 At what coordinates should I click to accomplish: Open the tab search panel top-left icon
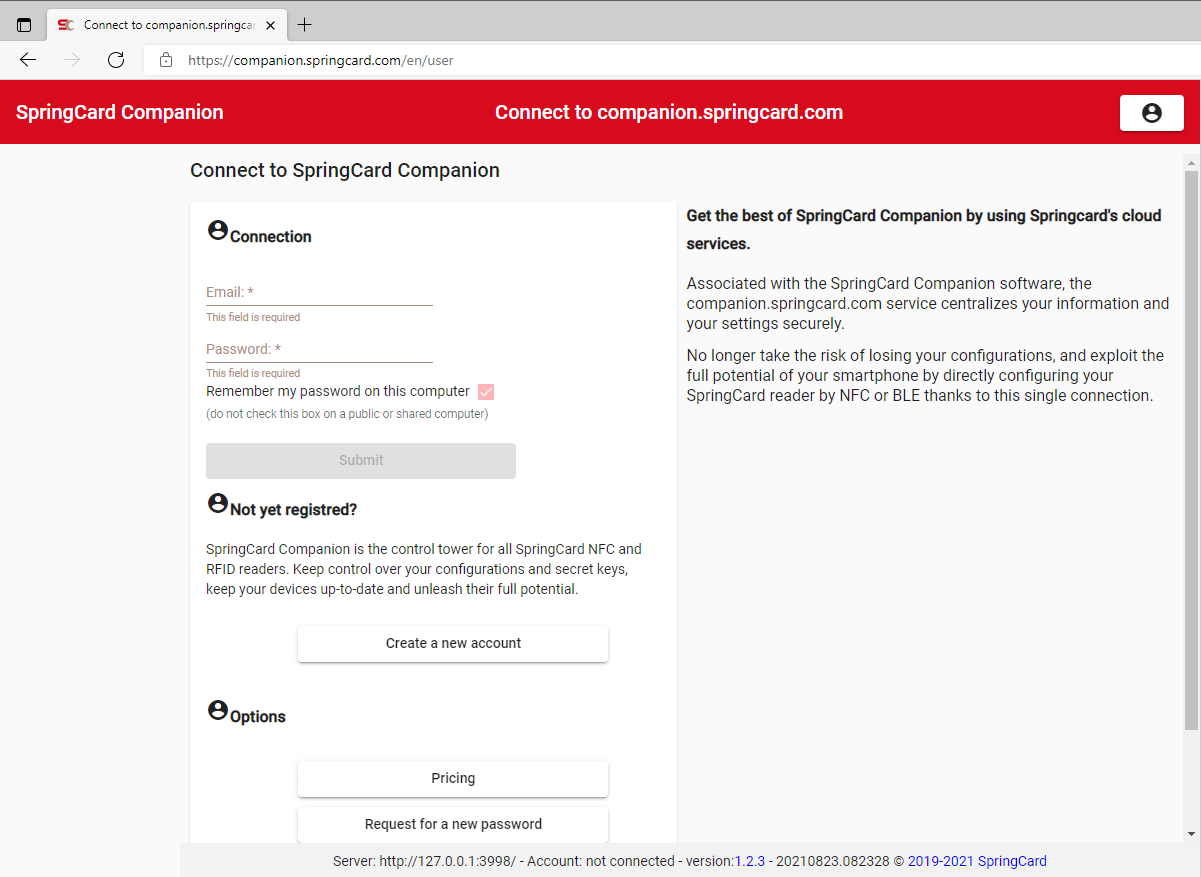[23, 23]
